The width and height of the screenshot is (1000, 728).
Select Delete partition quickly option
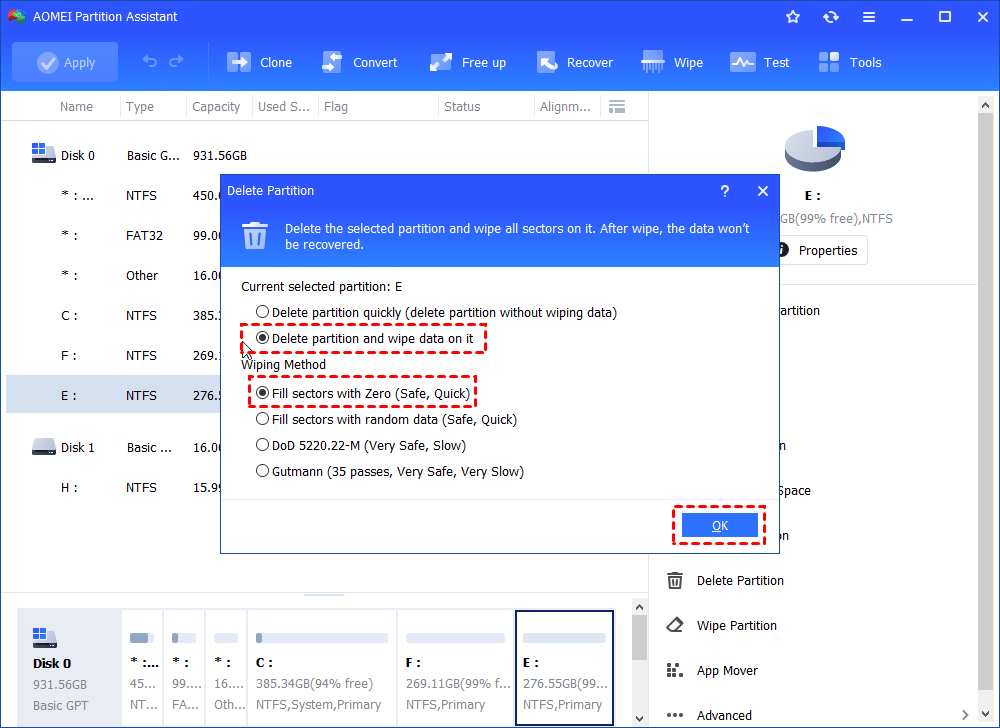pyautogui.click(x=436, y=312)
